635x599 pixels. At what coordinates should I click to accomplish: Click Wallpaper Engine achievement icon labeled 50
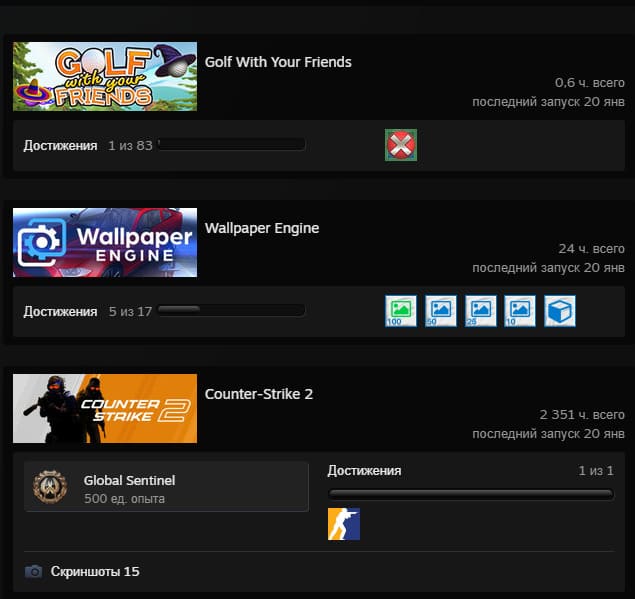[441, 311]
